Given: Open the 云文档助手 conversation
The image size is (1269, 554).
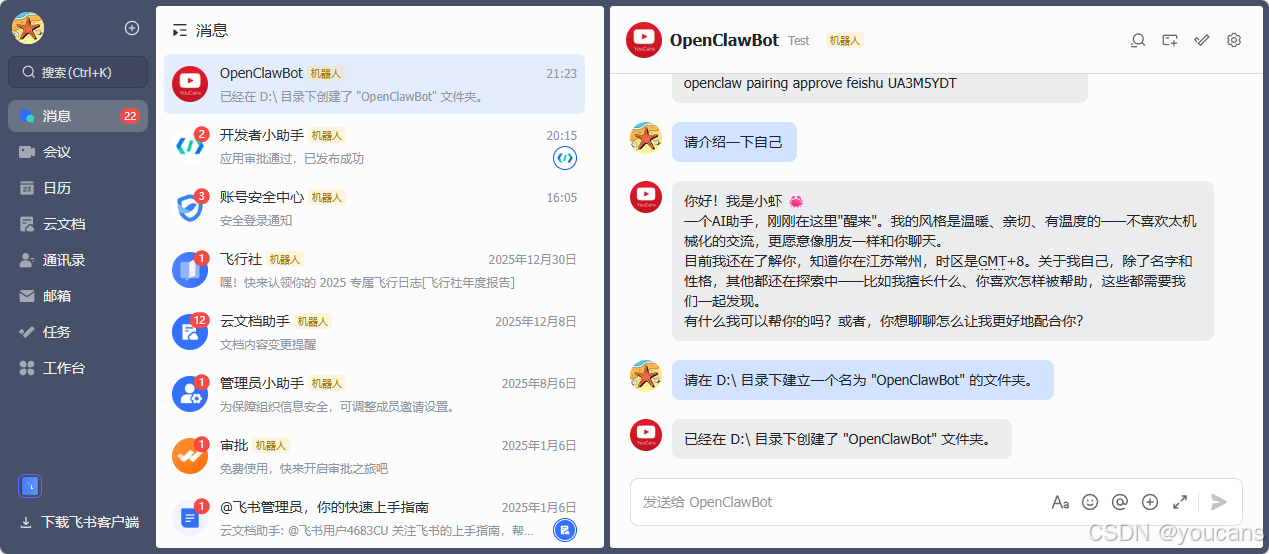Looking at the screenshot, I should 374,332.
